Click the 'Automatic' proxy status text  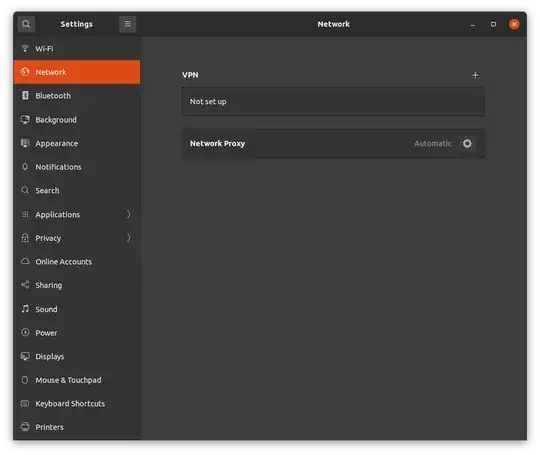point(433,143)
